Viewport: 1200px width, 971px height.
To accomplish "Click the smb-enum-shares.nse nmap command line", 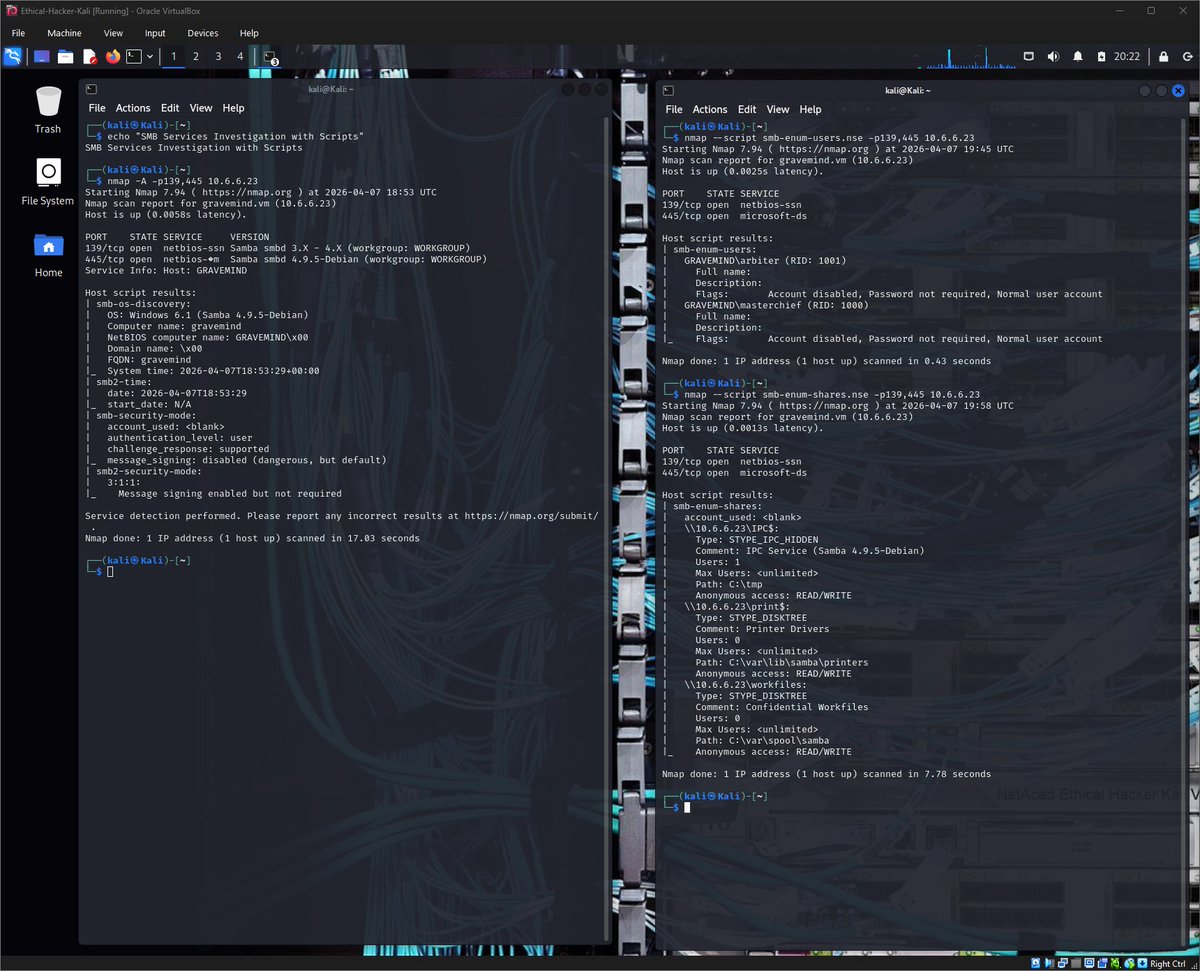I will (830, 394).
